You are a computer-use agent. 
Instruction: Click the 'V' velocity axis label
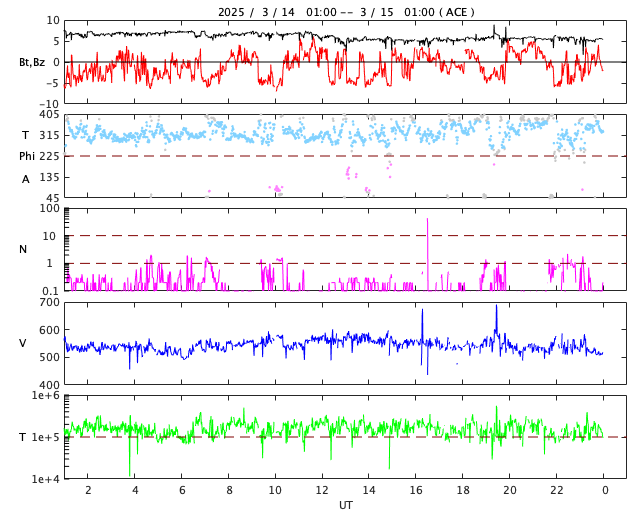click(23, 343)
